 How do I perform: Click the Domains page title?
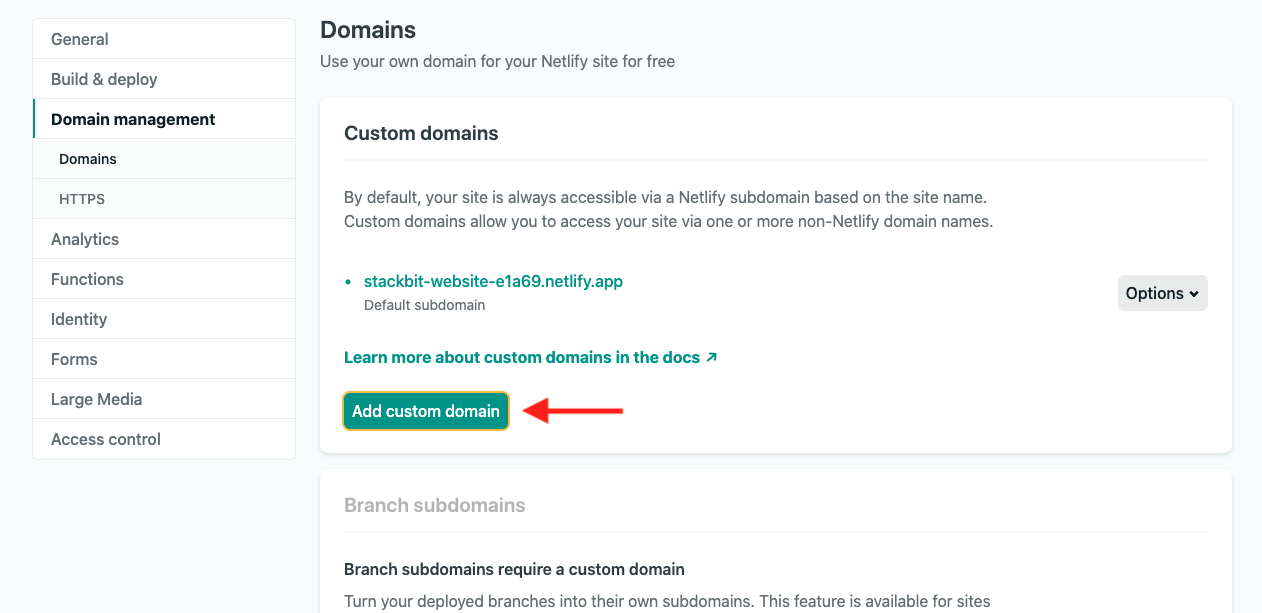368,30
